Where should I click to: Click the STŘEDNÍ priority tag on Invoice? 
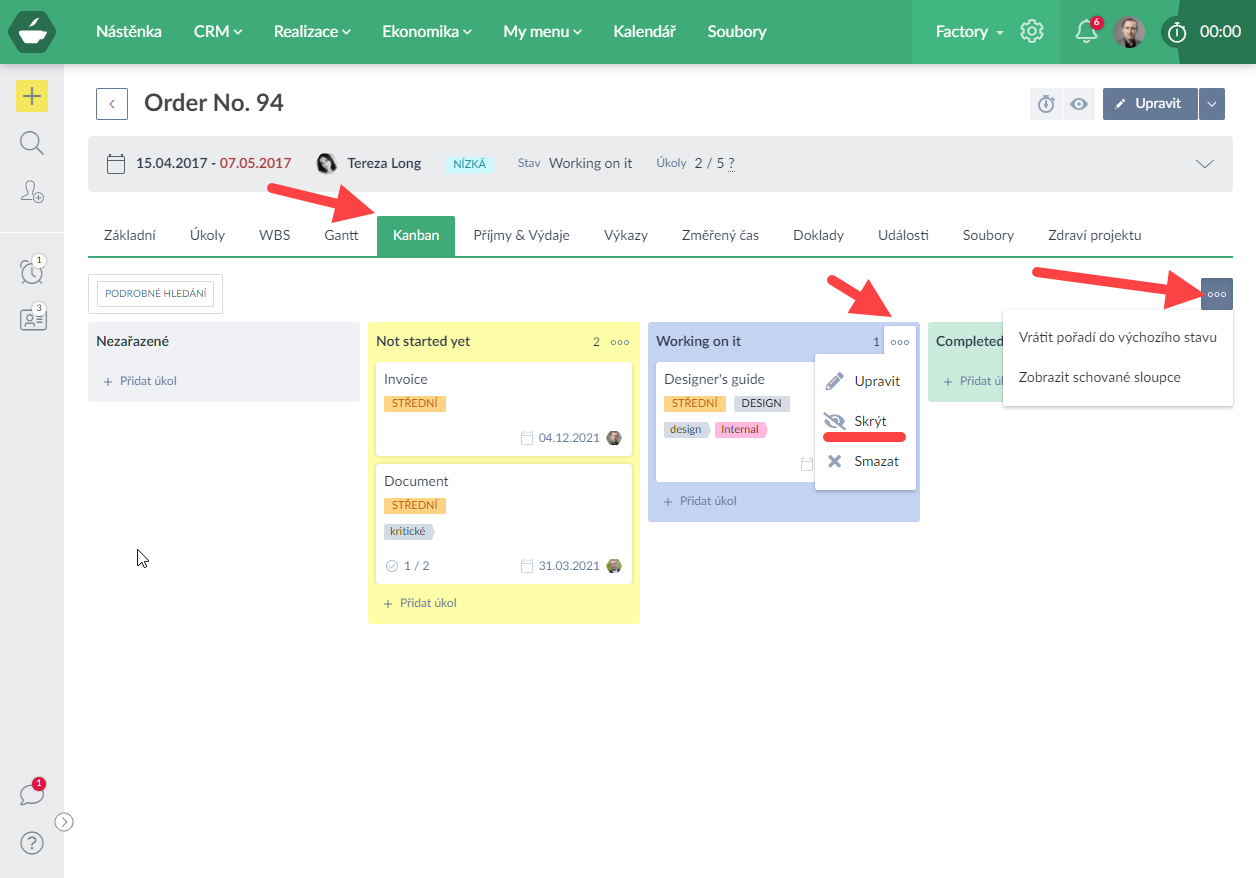tap(414, 404)
